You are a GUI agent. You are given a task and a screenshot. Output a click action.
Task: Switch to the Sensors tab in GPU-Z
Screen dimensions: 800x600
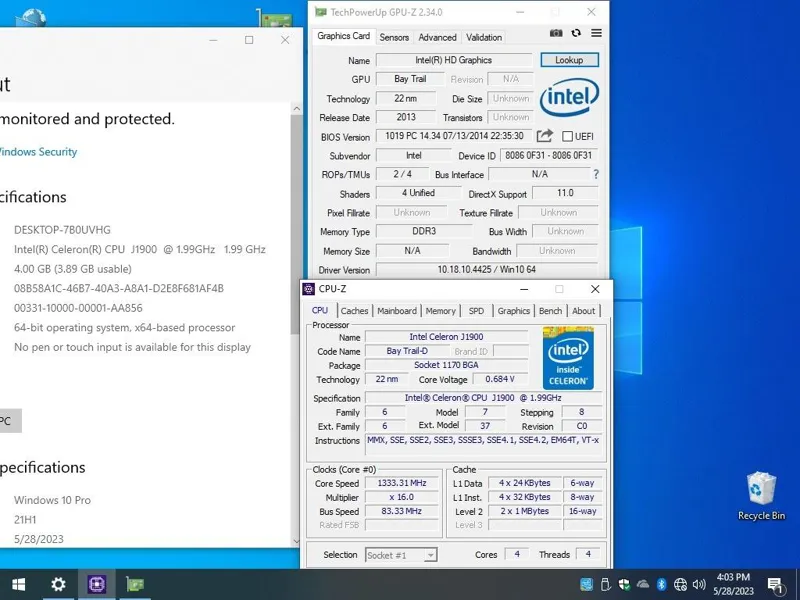coord(394,37)
